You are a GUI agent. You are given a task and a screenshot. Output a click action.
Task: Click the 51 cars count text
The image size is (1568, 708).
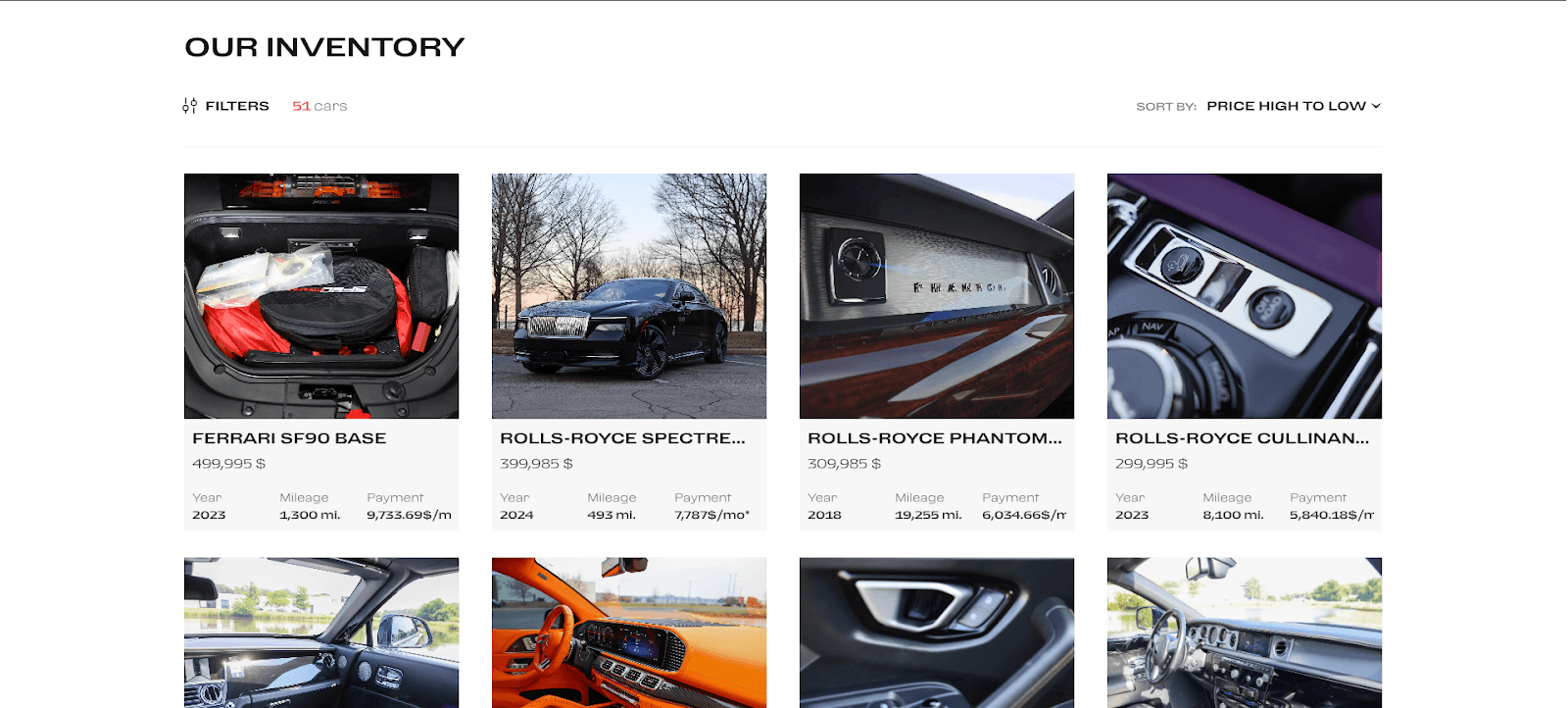[x=319, y=106]
